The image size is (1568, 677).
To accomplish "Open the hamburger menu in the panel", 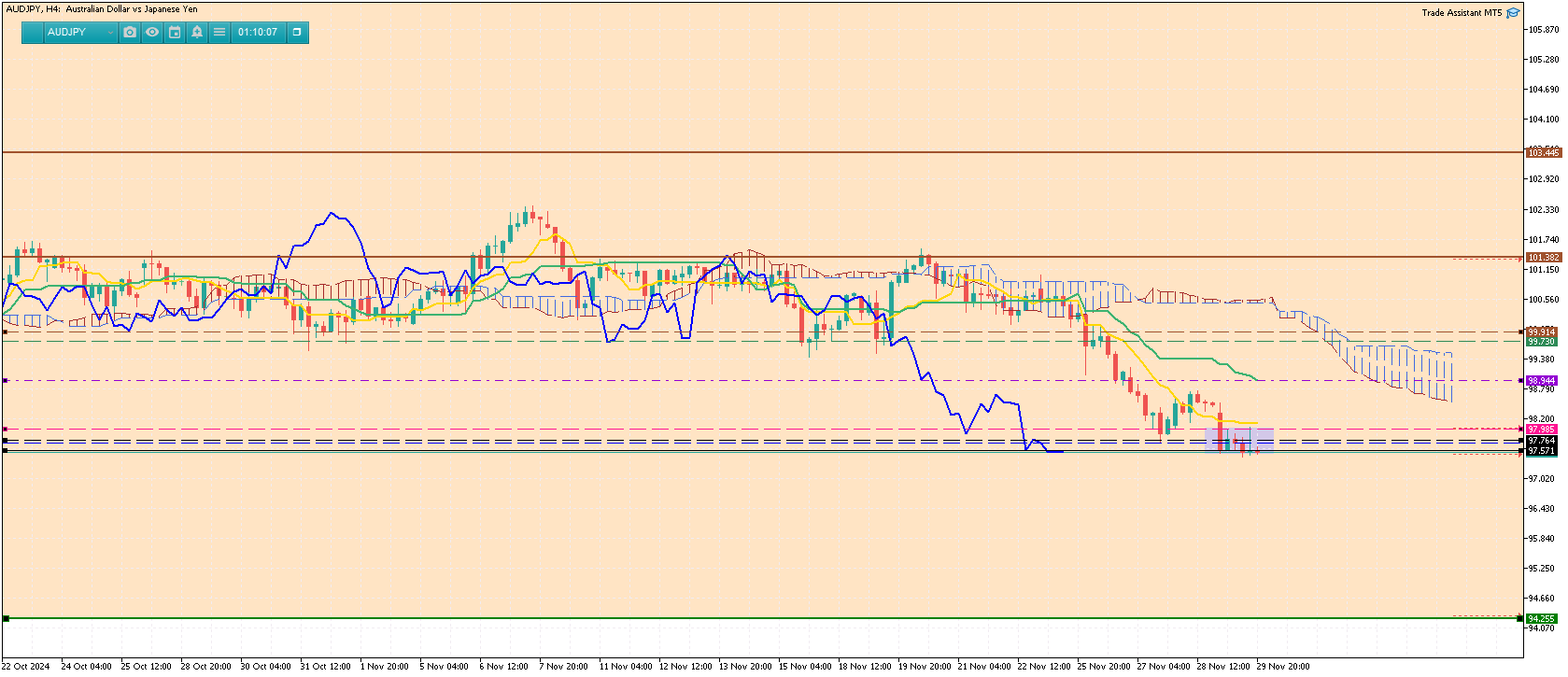I will point(219,33).
